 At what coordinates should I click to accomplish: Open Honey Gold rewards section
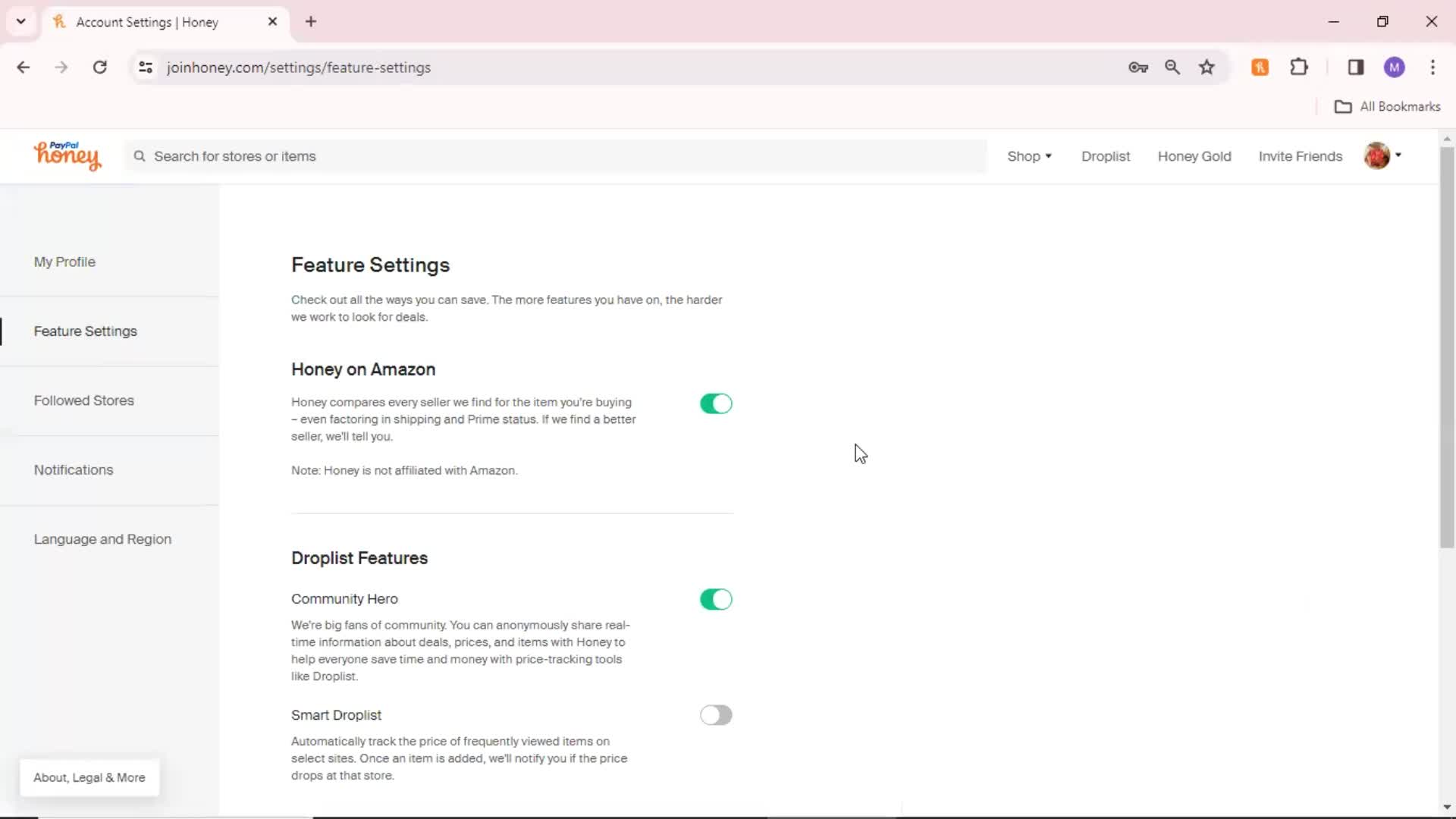1194,156
